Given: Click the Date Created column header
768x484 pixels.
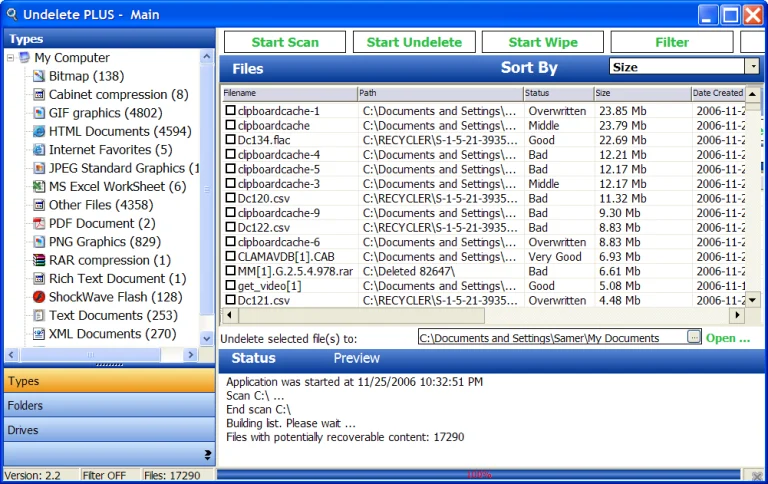Looking at the screenshot, I should [718, 93].
